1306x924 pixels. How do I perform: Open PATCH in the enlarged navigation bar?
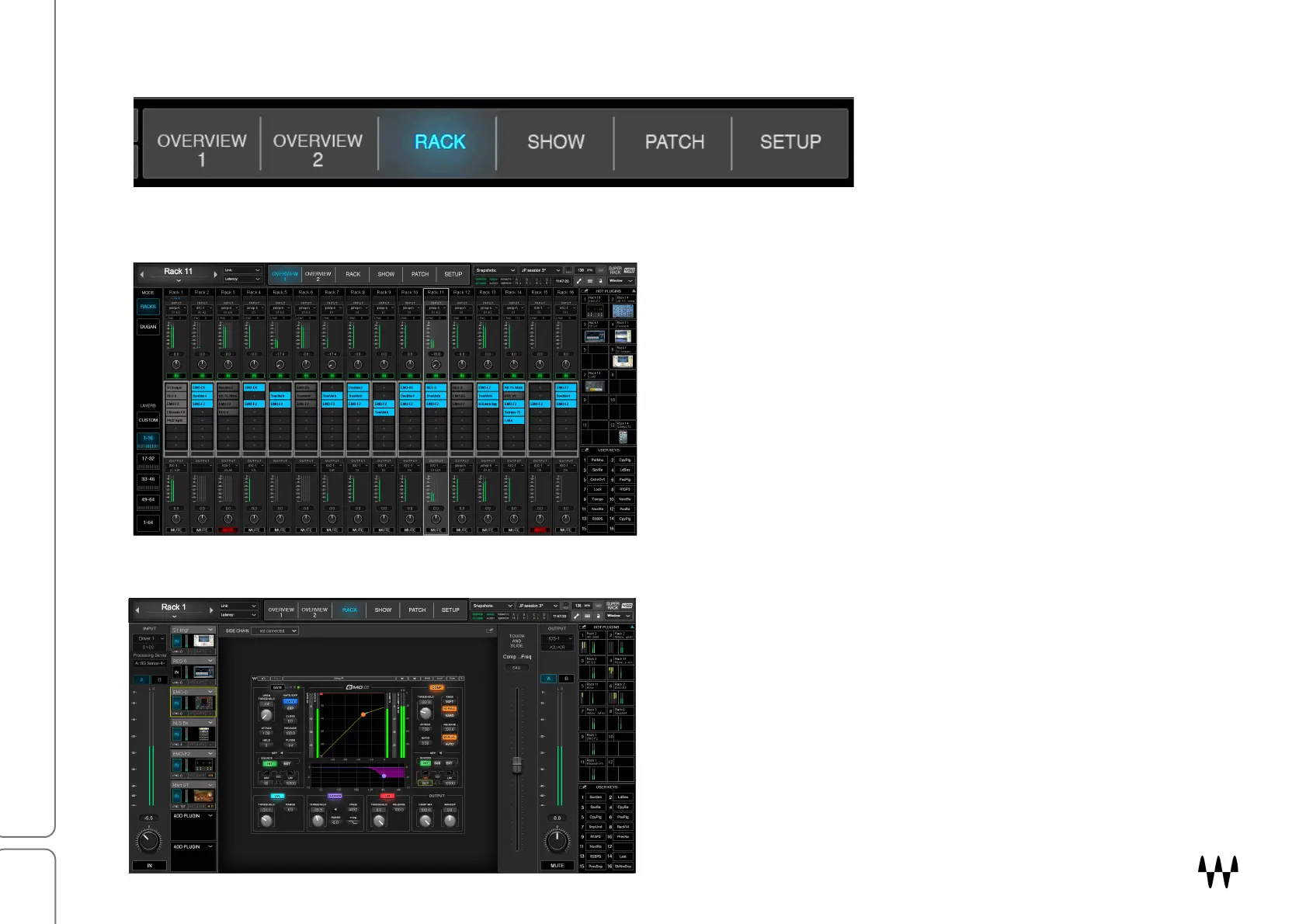[x=674, y=142]
